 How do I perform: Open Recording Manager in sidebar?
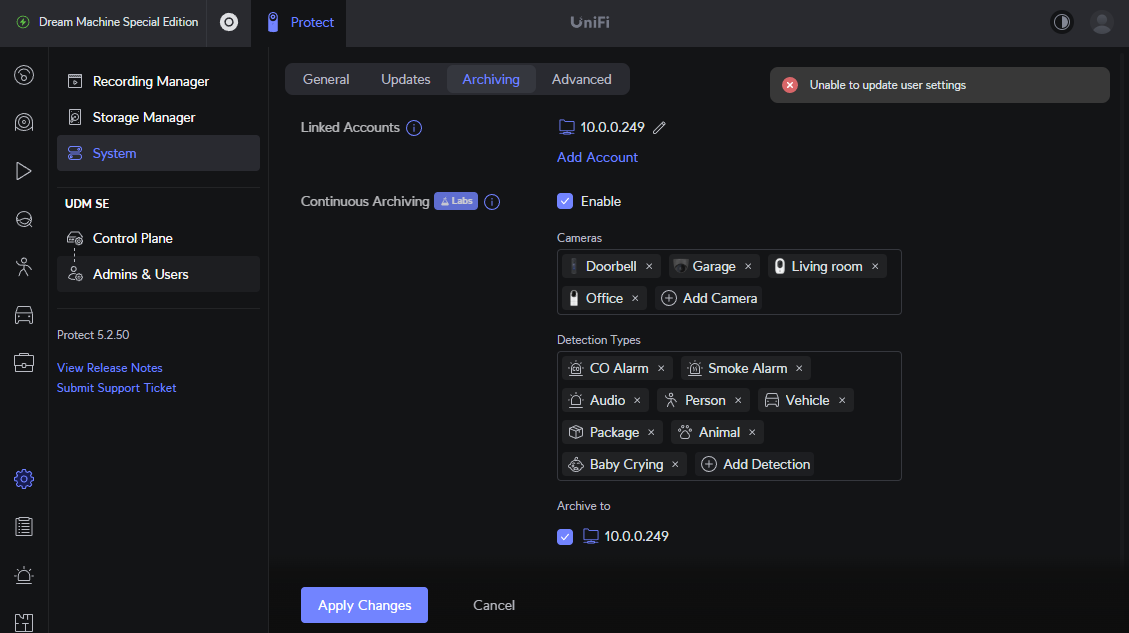click(158, 81)
